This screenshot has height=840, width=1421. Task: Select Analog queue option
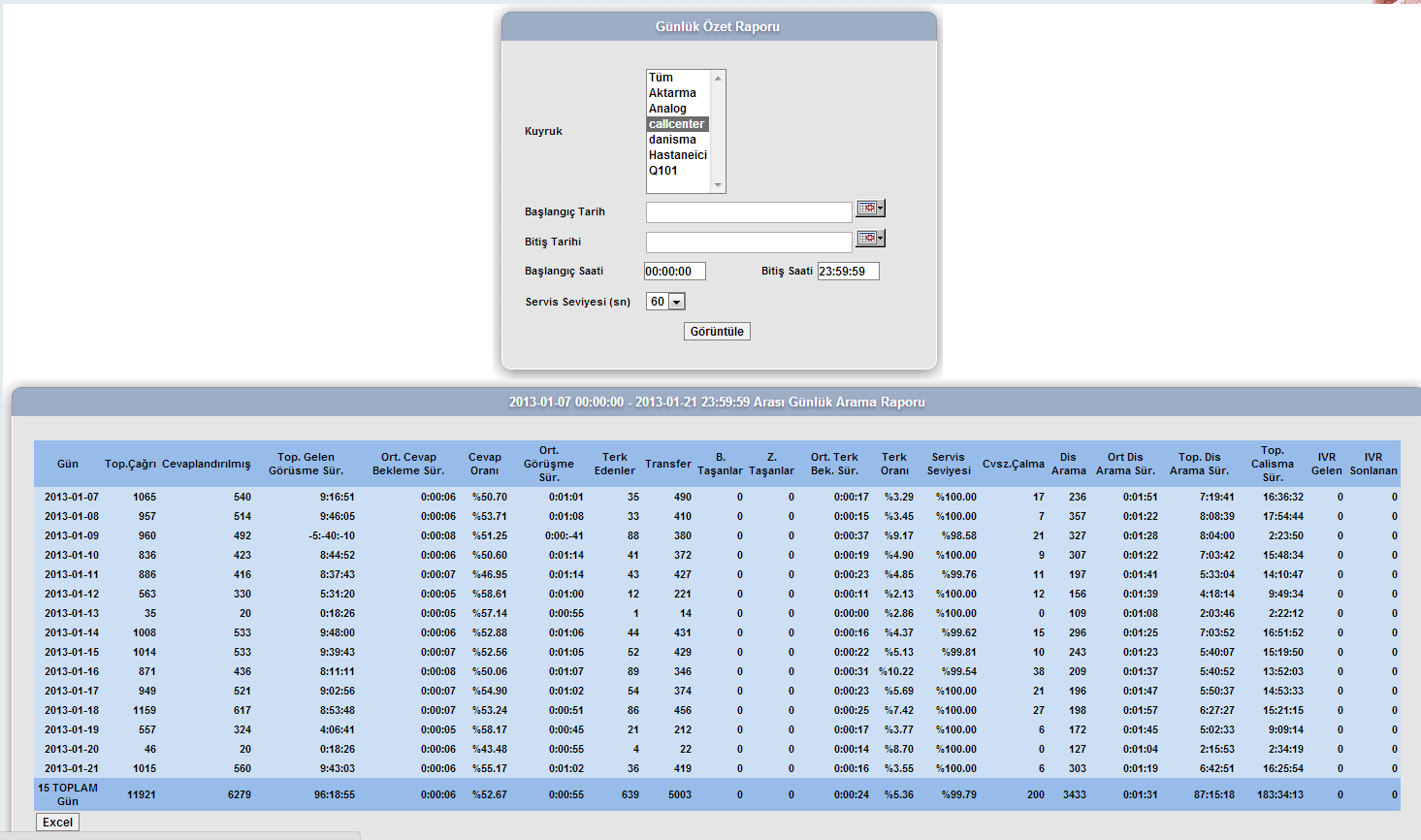[x=678, y=109]
